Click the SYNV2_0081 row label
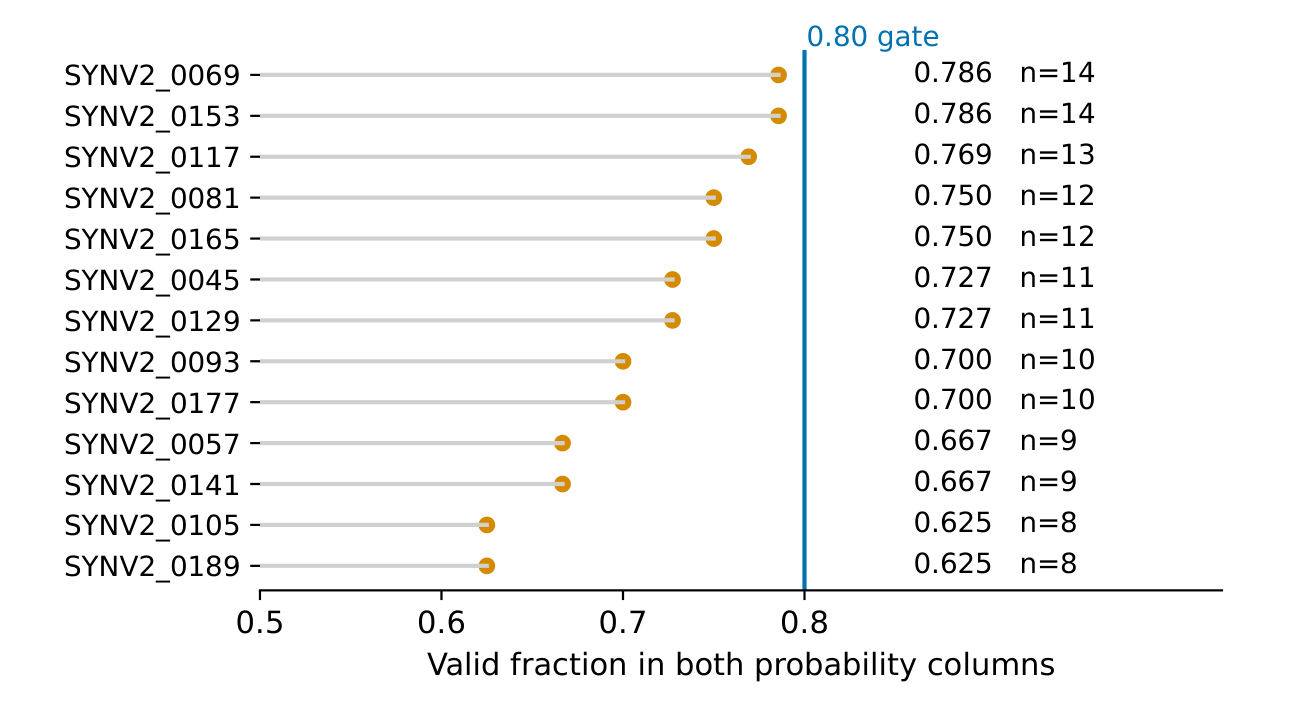 click(x=152, y=198)
